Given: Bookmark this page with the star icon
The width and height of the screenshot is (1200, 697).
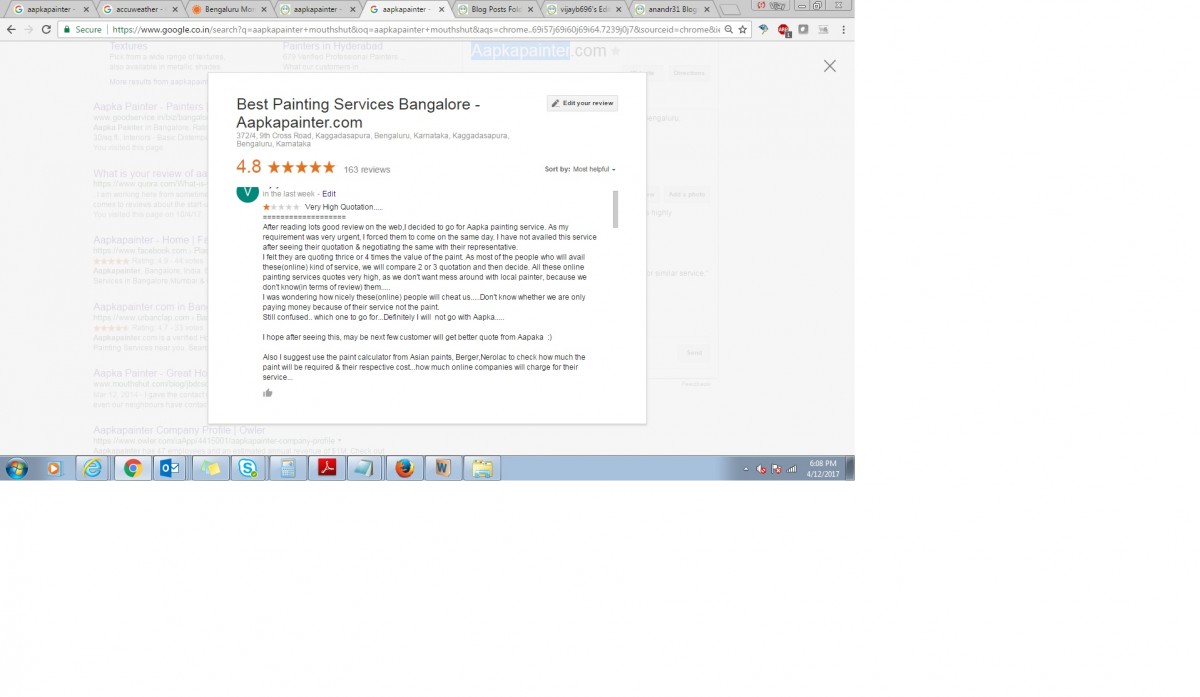Looking at the screenshot, I should point(742,30).
